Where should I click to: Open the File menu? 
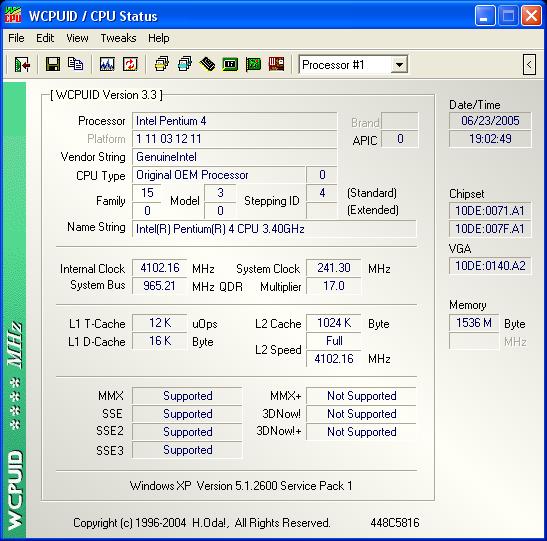coord(16,38)
